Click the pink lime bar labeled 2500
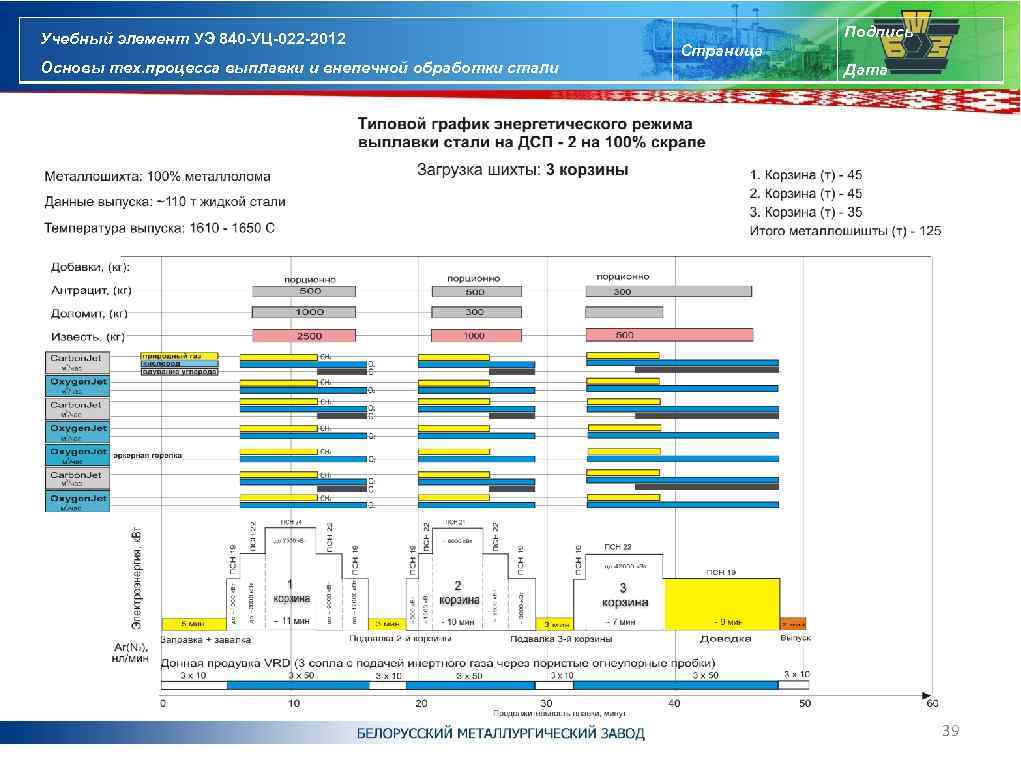Viewport: 1021px width, 766px height. tap(304, 335)
